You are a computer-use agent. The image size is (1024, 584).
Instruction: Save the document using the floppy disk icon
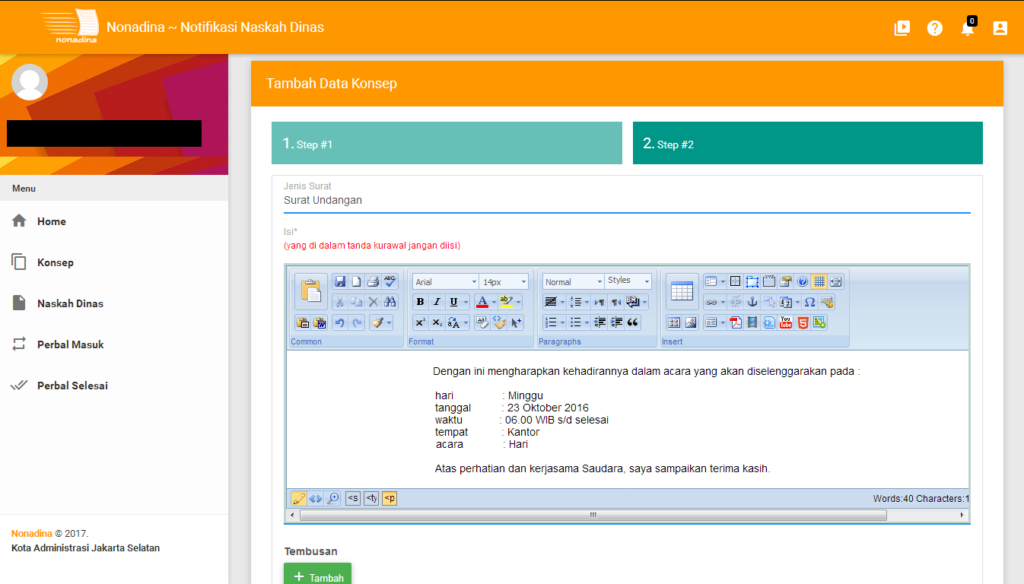(x=340, y=282)
